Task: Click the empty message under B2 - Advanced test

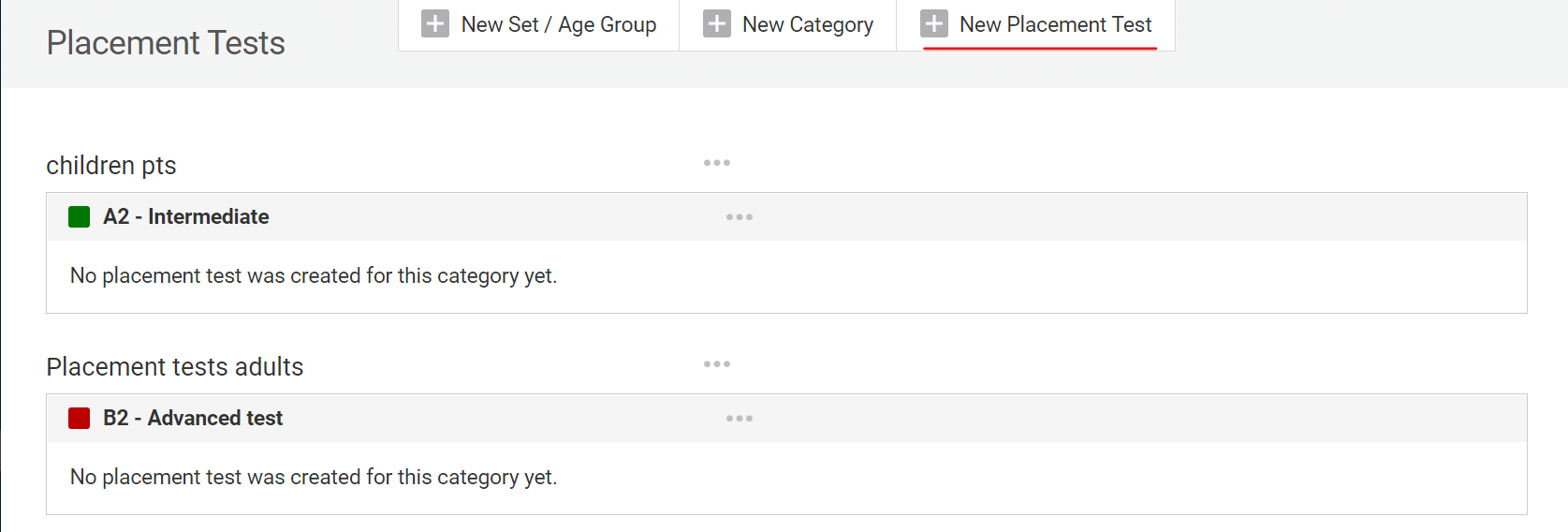Action: [x=314, y=477]
